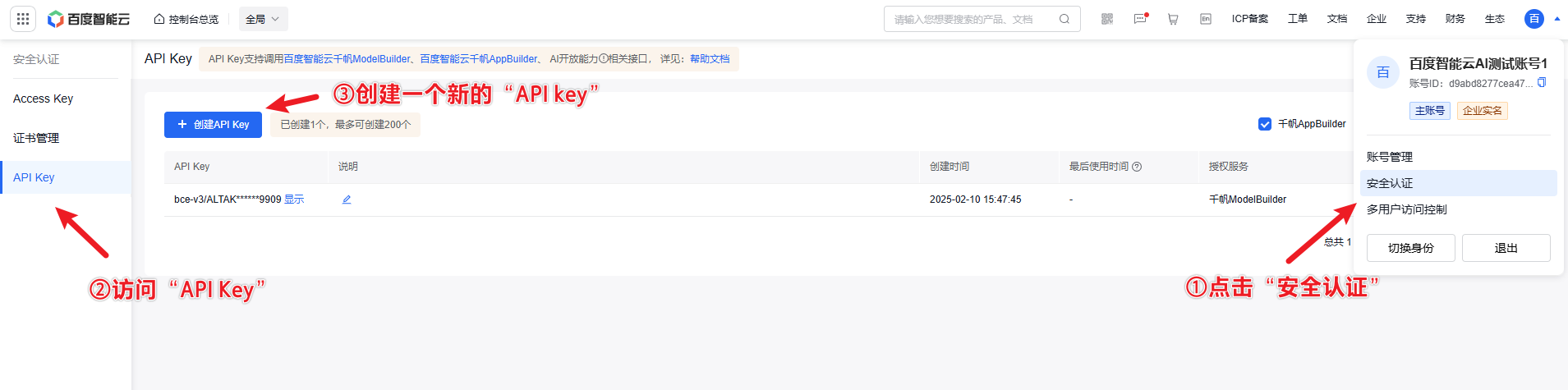
Task: Open the product grid menu icon
Action: click(x=23, y=19)
